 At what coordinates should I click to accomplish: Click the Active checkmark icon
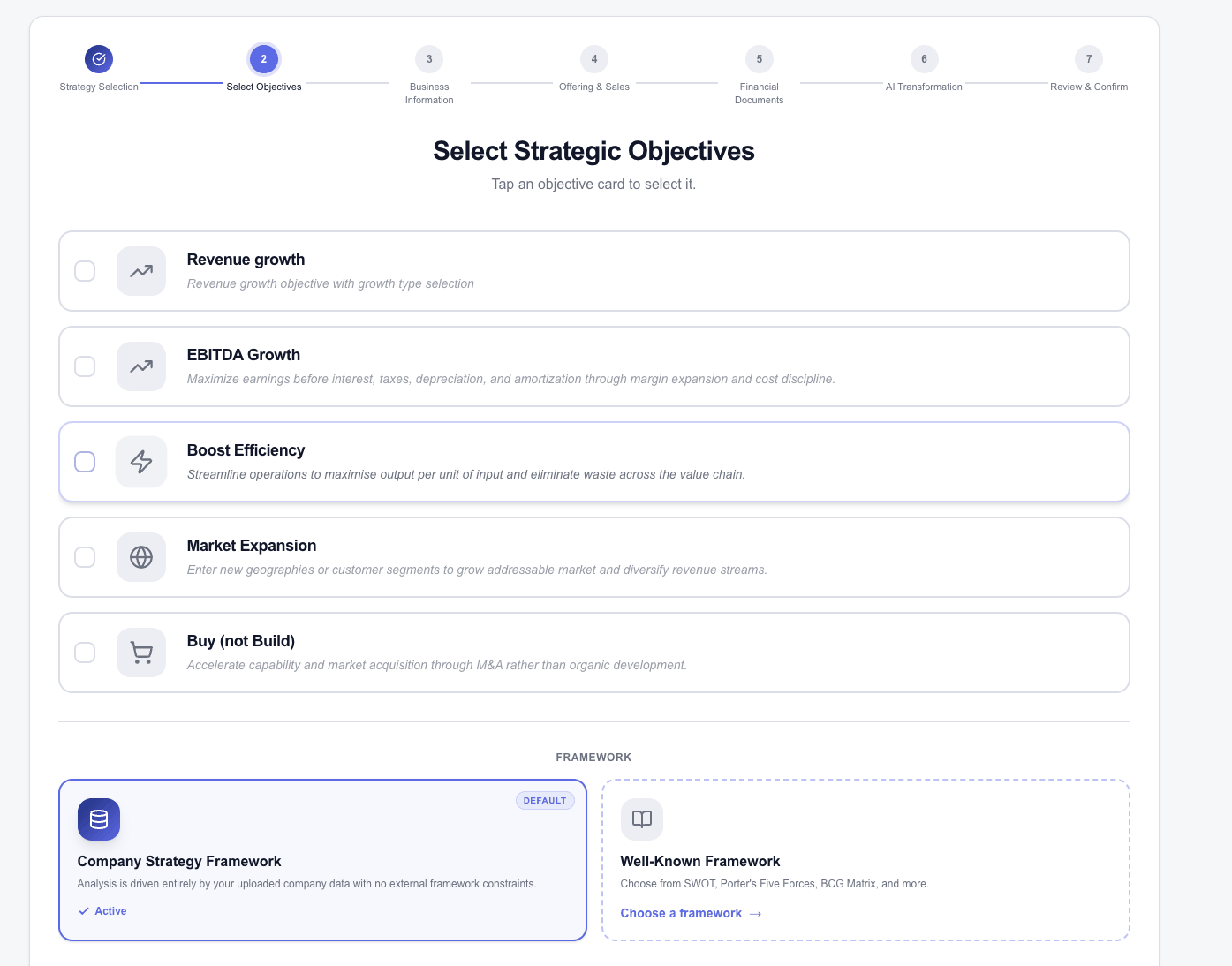tap(84, 911)
